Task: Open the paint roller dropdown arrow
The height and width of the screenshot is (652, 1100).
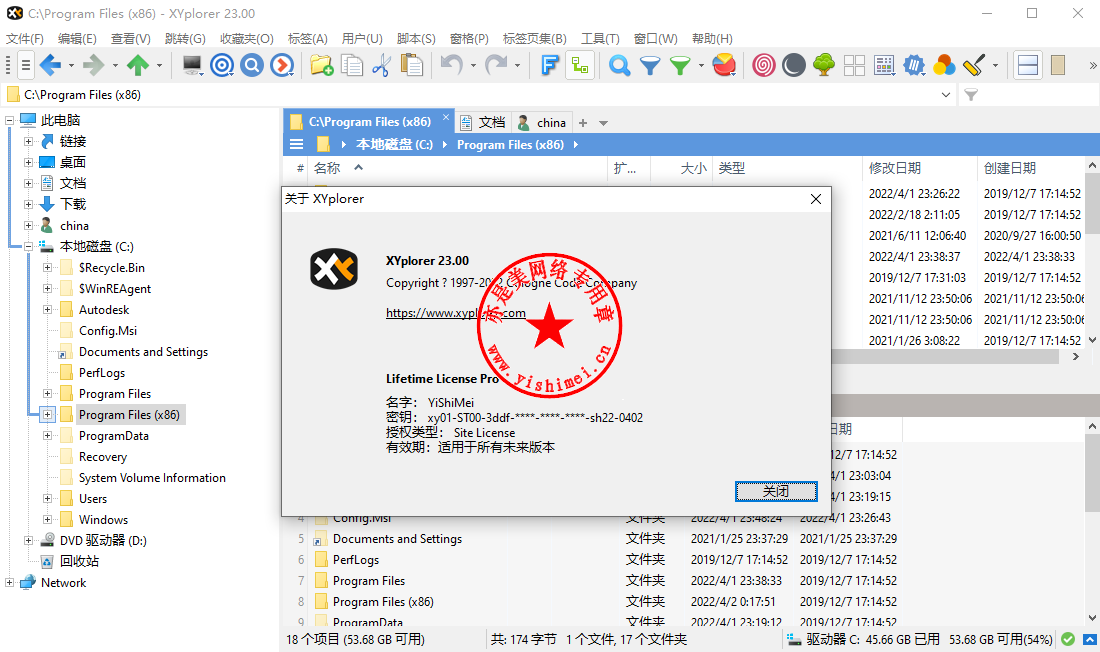Action: click(x=995, y=66)
